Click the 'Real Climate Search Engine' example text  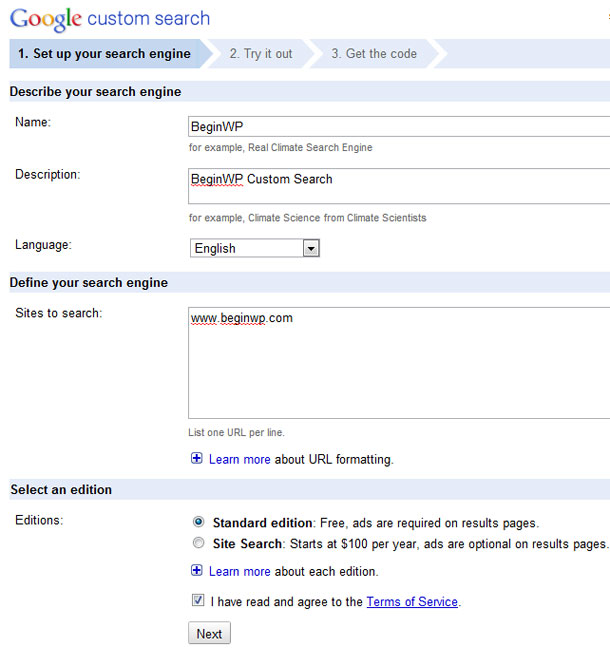310,147
